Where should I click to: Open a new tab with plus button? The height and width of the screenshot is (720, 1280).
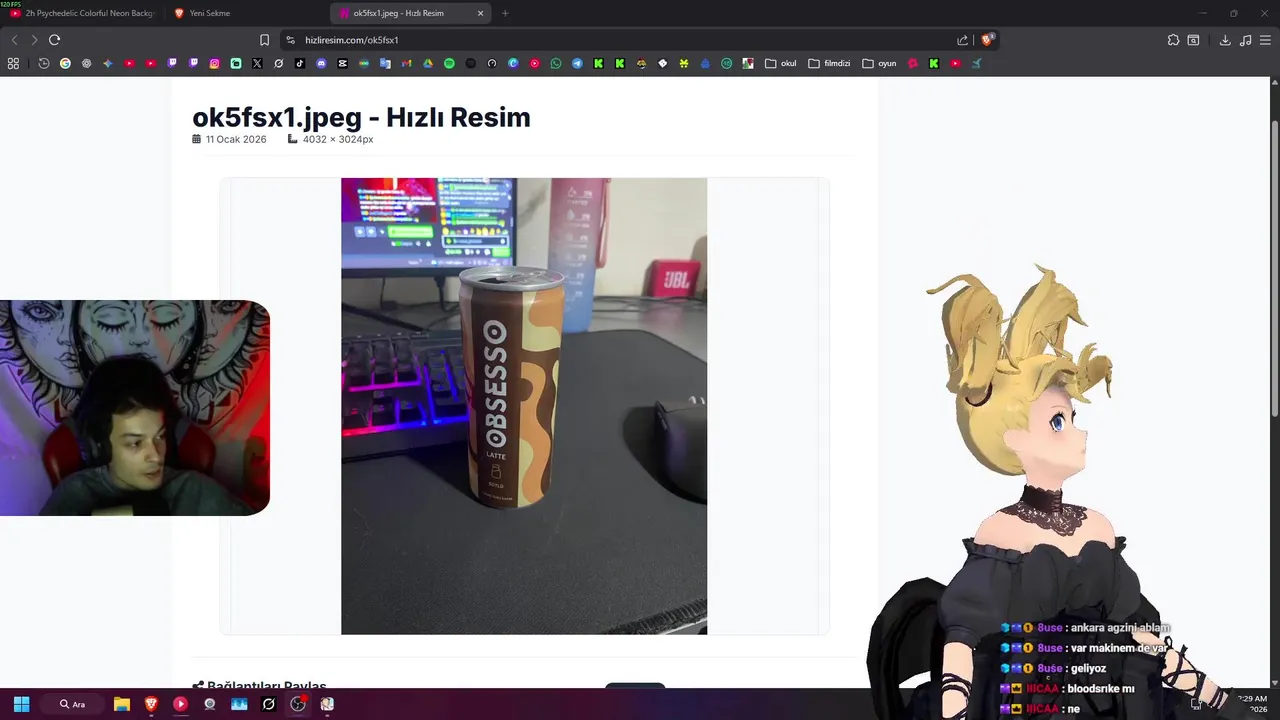[x=504, y=13]
